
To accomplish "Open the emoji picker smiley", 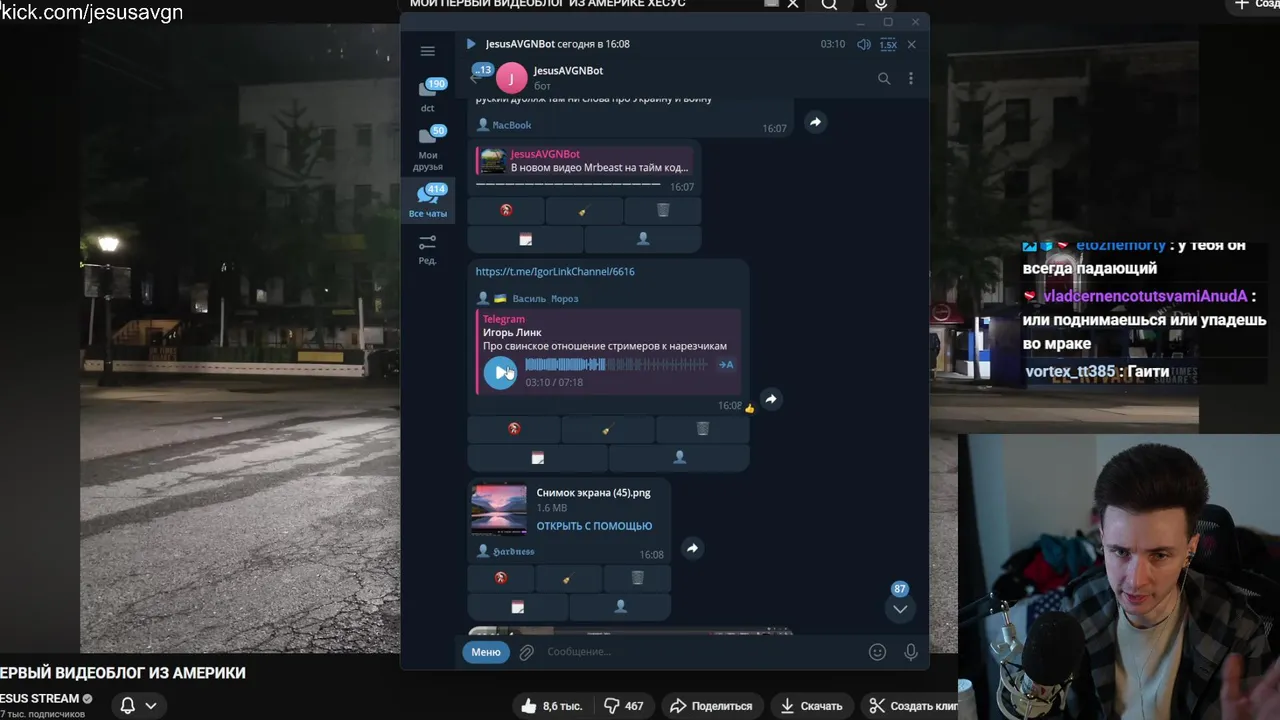I will tap(877, 652).
